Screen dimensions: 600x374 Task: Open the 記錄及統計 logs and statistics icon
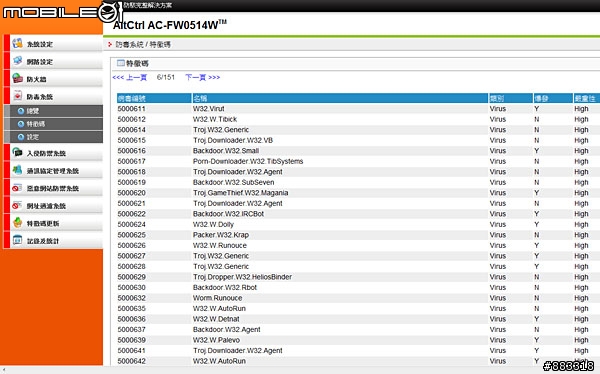coord(17,240)
